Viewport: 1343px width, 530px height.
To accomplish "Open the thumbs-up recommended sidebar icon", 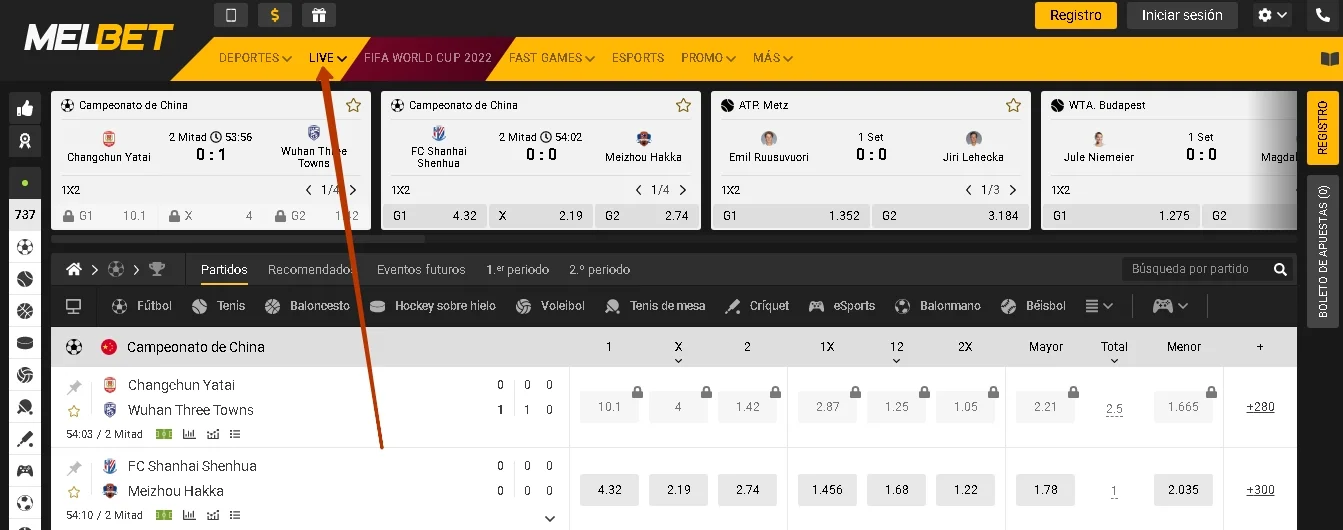I will pos(25,109).
